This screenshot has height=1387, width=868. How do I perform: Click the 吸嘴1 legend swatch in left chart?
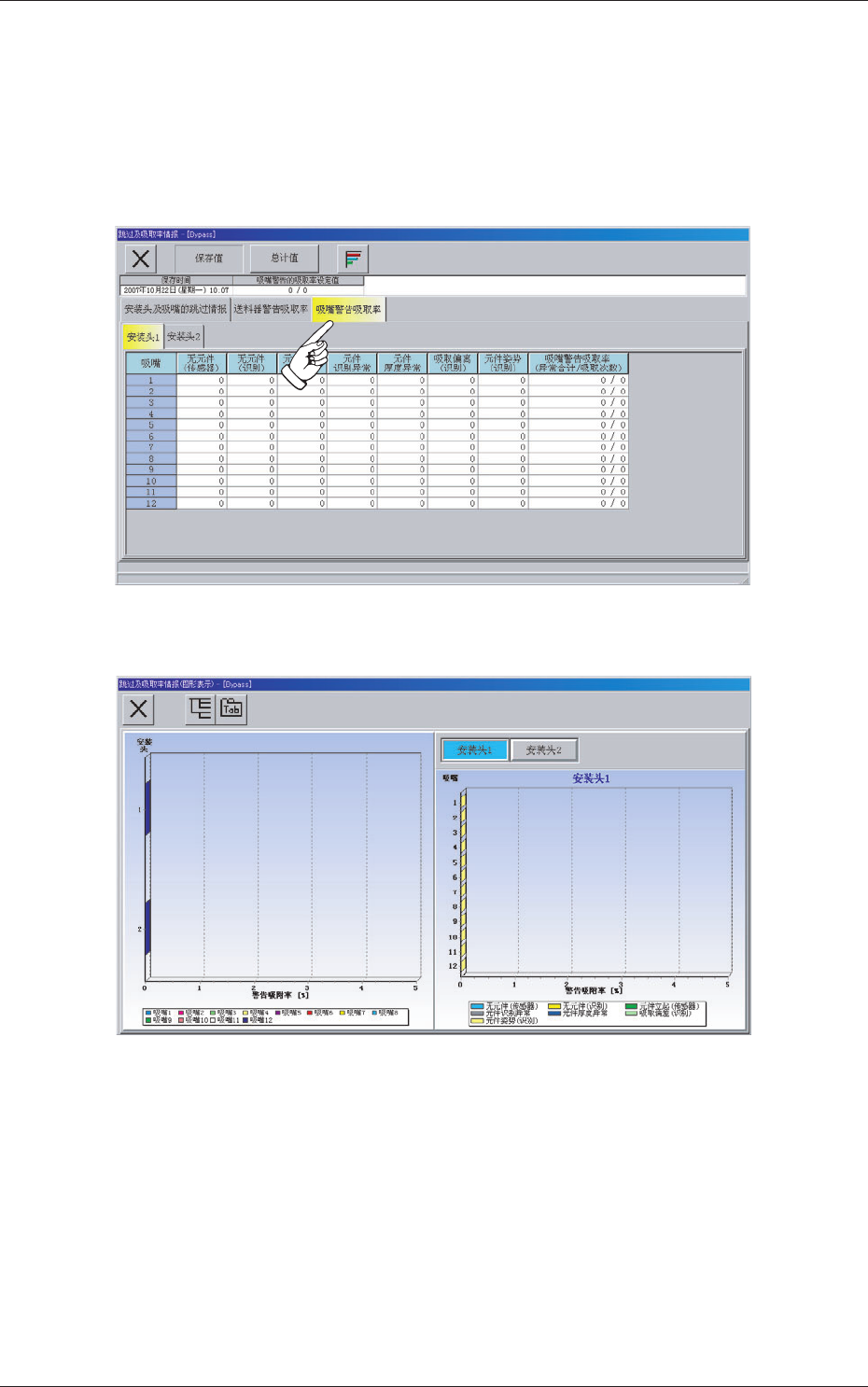tap(148, 1012)
